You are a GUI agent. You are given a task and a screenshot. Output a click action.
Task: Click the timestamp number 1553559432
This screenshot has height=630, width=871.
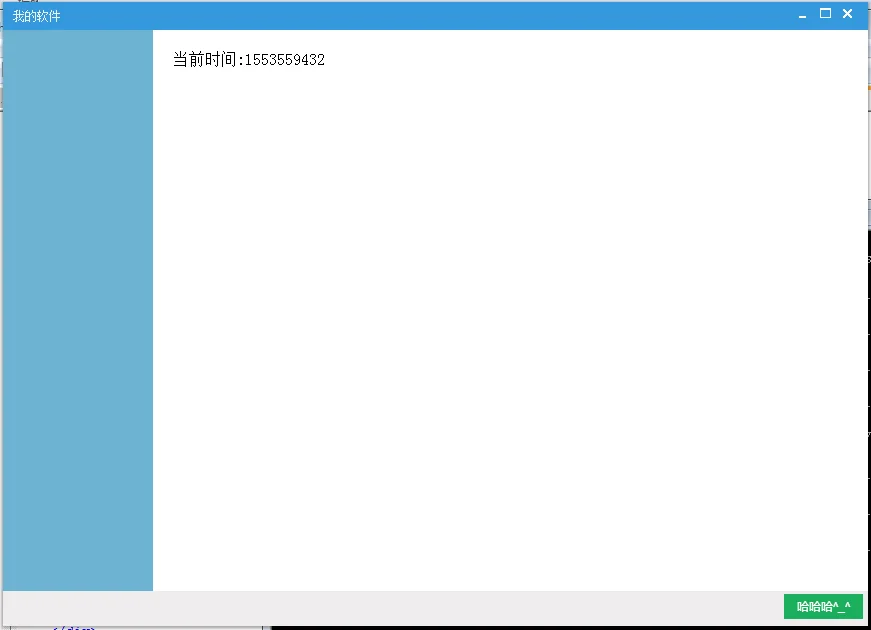point(285,60)
